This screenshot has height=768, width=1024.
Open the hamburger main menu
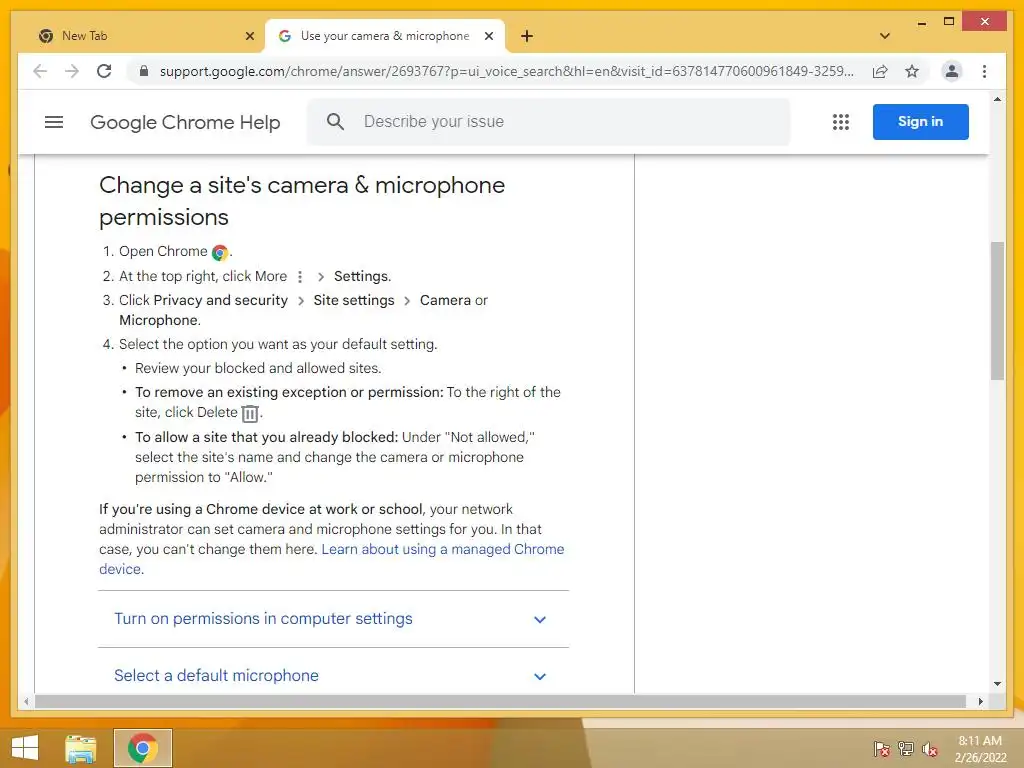click(54, 122)
